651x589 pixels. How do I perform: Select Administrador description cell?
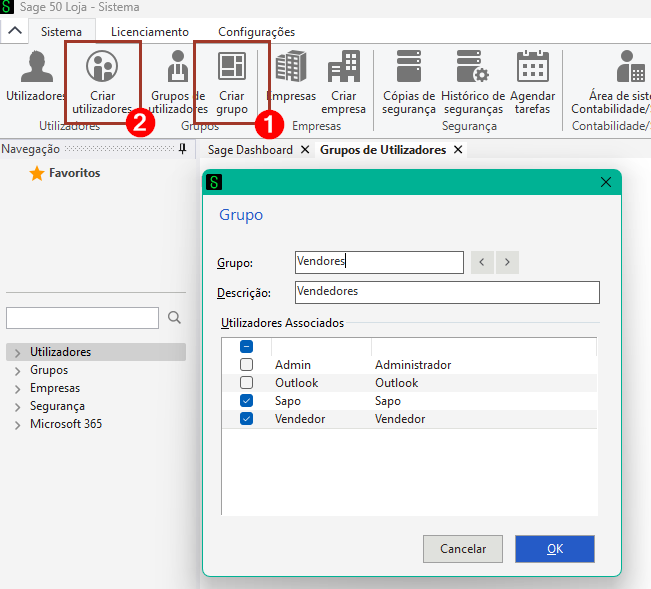(413, 364)
